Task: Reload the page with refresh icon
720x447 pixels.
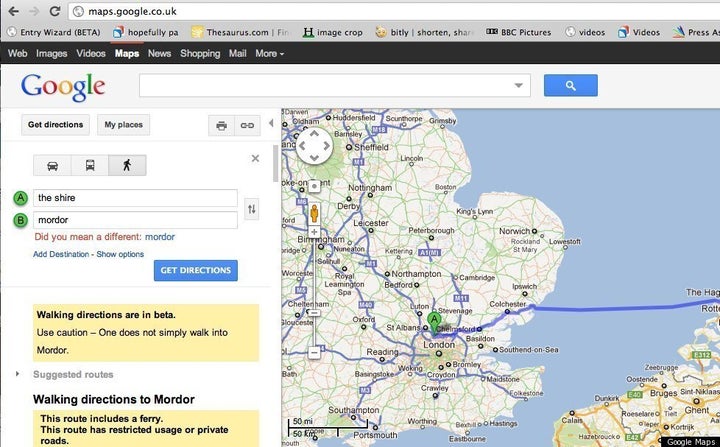Action: [55, 11]
